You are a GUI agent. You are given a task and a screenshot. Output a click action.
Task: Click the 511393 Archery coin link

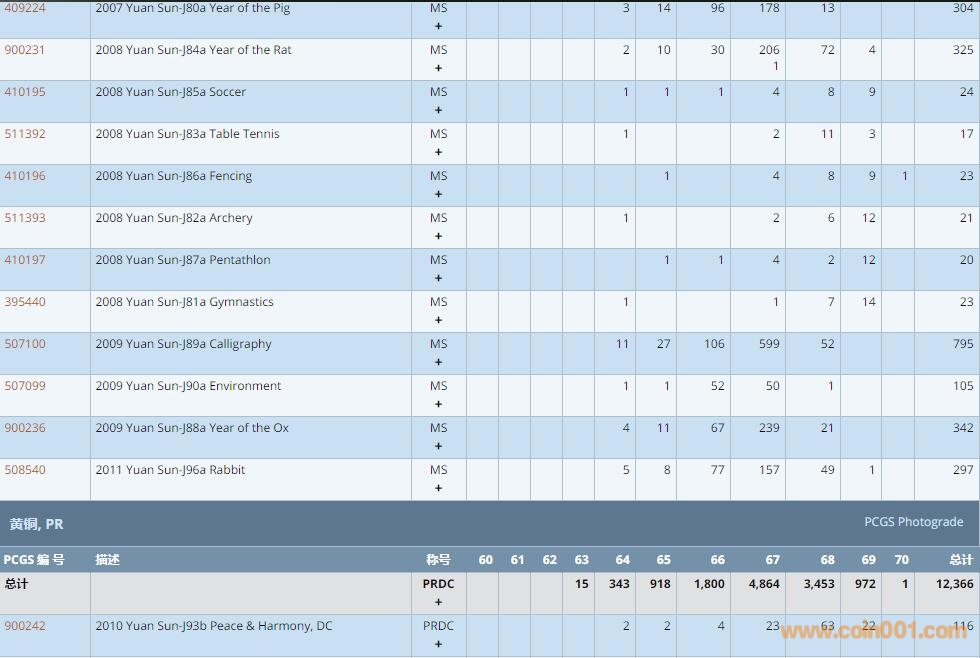coord(25,218)
